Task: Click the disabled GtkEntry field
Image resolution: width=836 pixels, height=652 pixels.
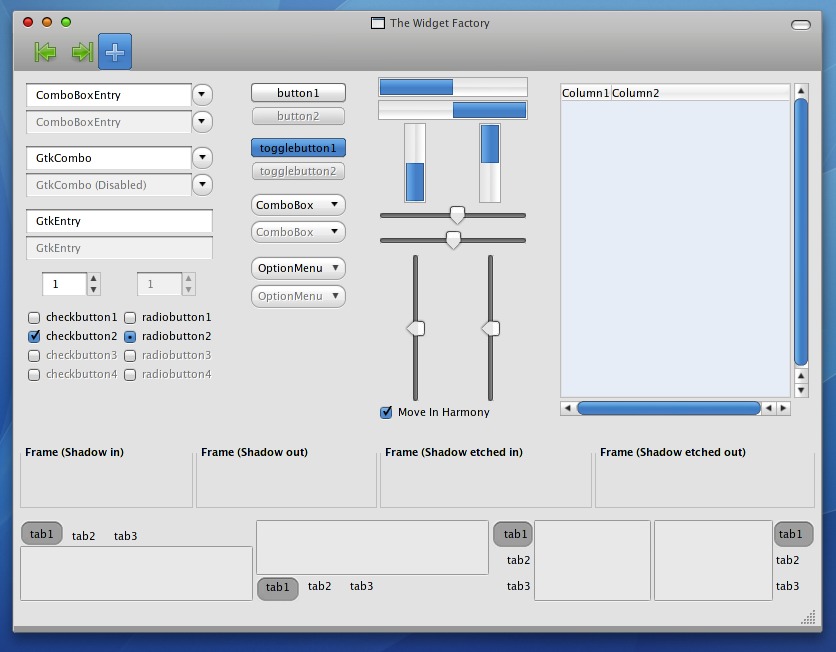Action: 119,248
